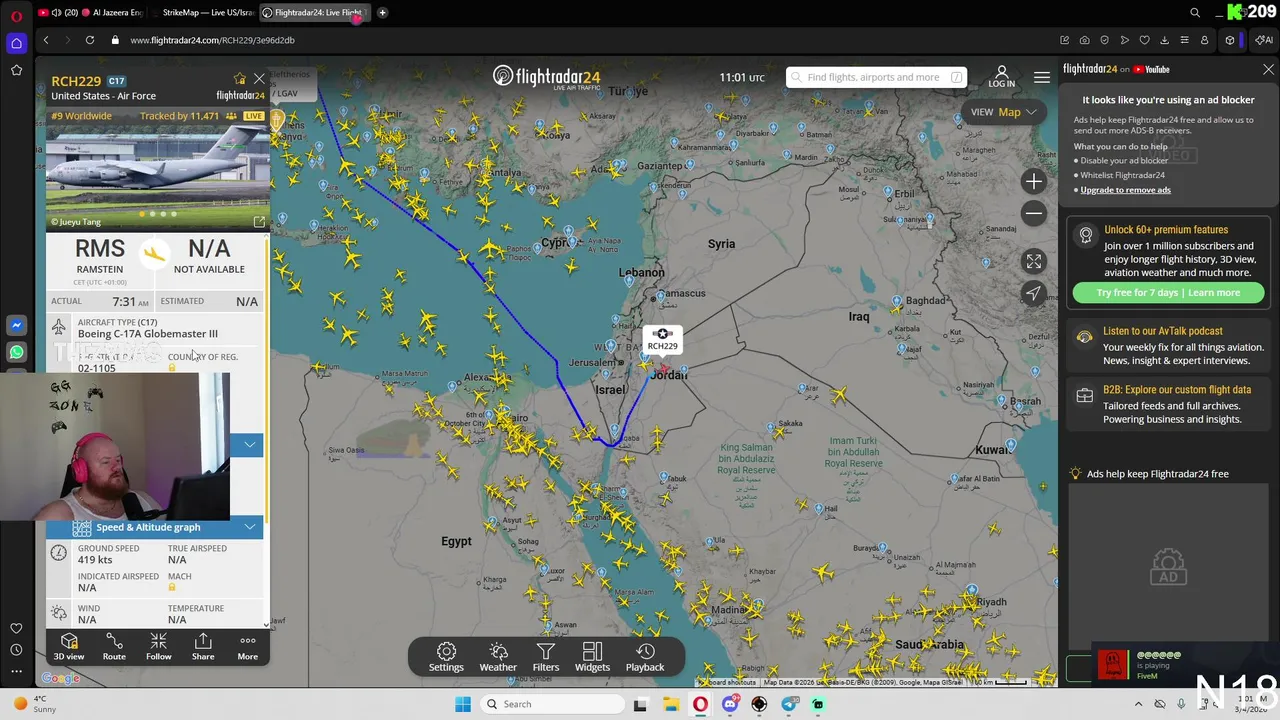The width and height of the screenshot is (1280, 720).
Task: Open Telegram from the taskbar
Action: point(789,704)
